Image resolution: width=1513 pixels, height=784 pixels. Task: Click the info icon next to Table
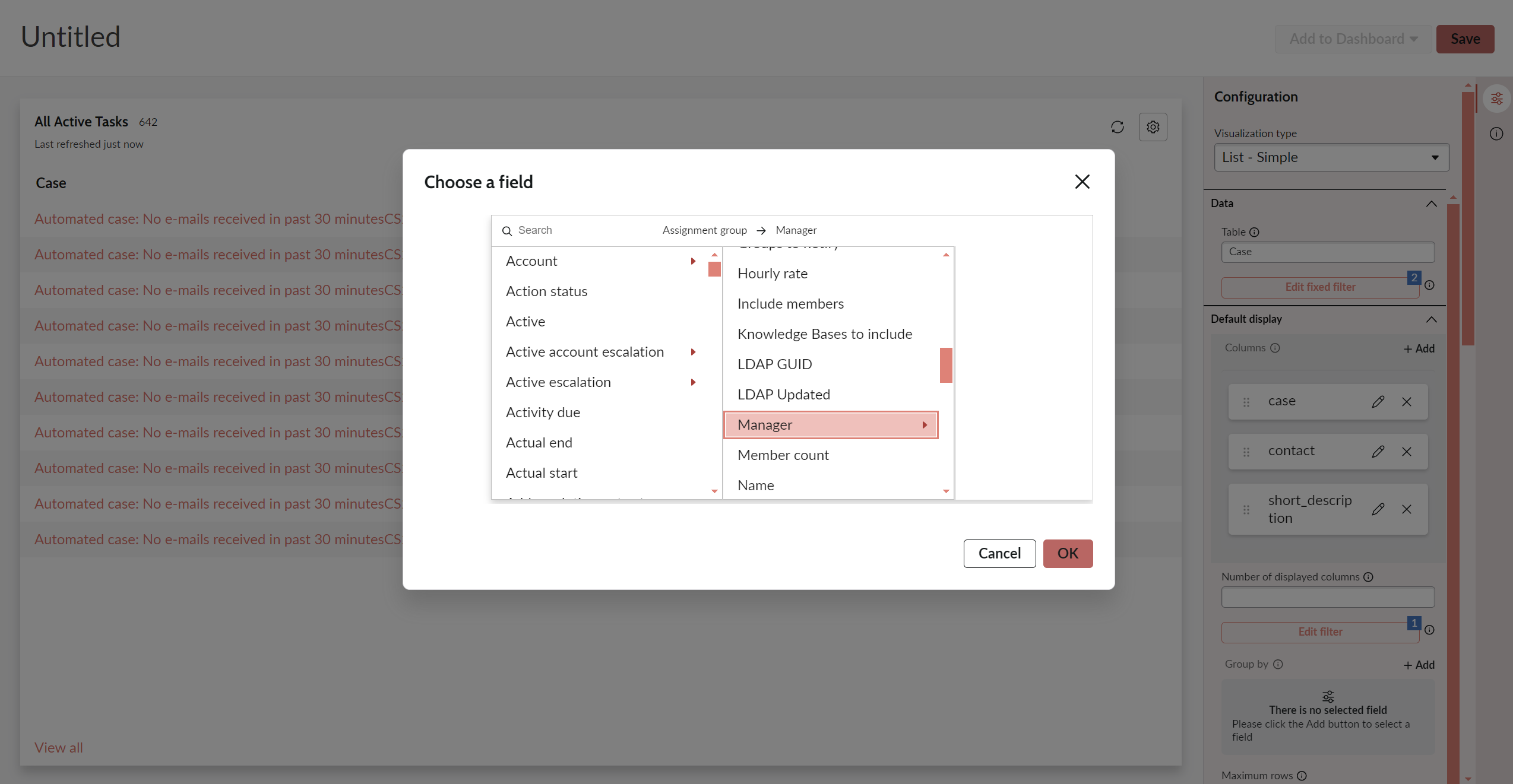click(1255, 232)
